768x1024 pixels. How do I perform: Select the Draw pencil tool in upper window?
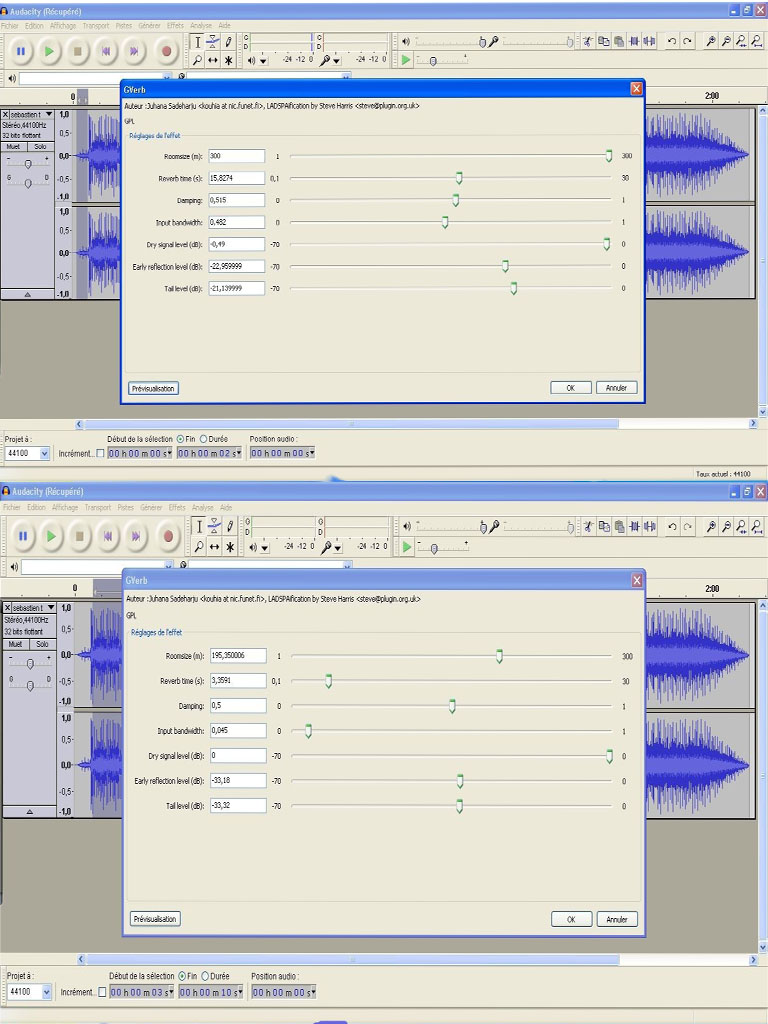click(x=229, y=42)
